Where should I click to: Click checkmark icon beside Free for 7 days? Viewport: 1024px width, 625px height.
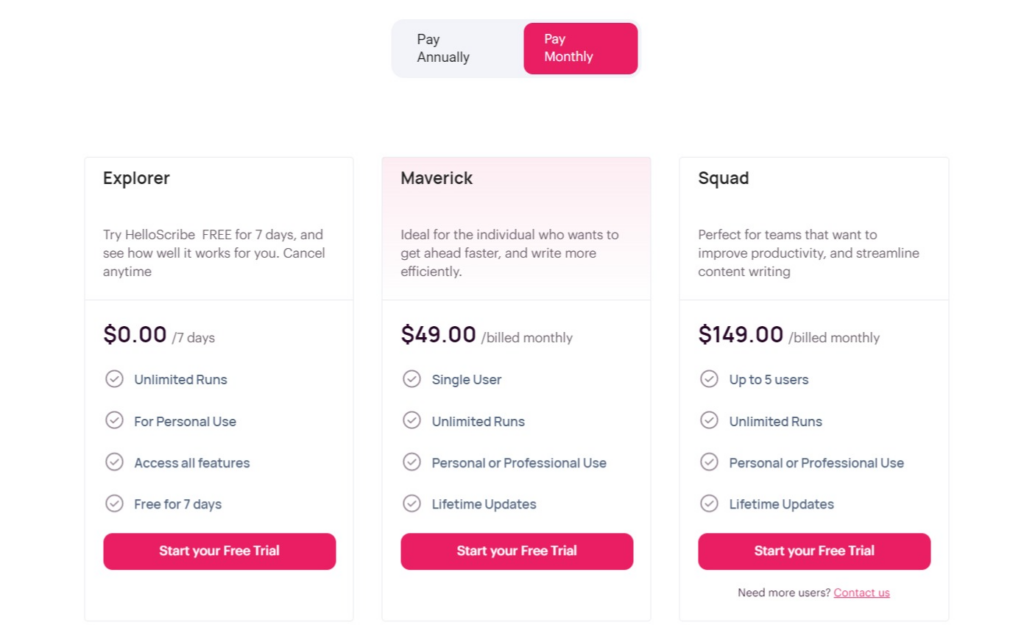pos(114,504)
